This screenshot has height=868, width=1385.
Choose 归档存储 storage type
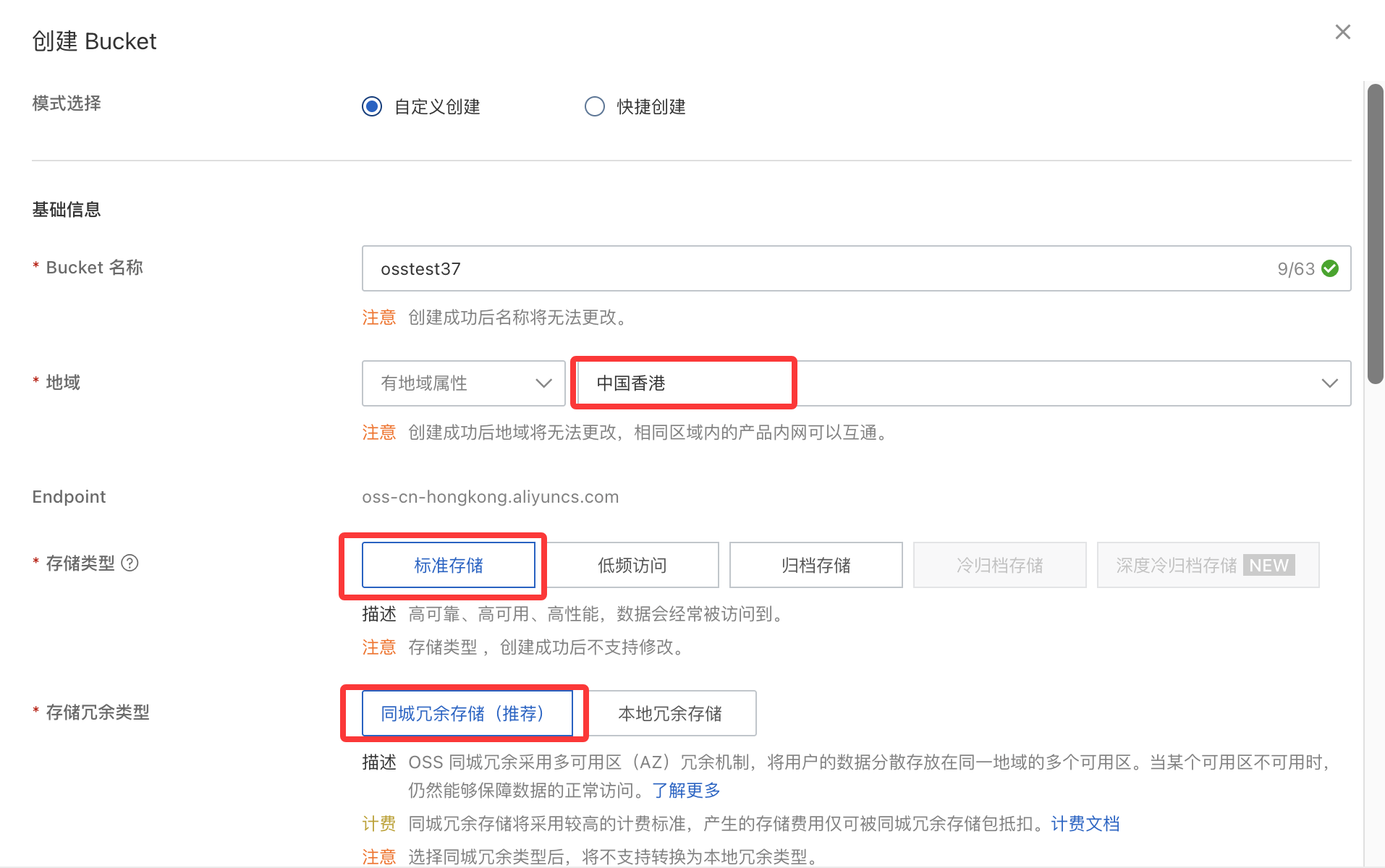[x=816, y=565]
